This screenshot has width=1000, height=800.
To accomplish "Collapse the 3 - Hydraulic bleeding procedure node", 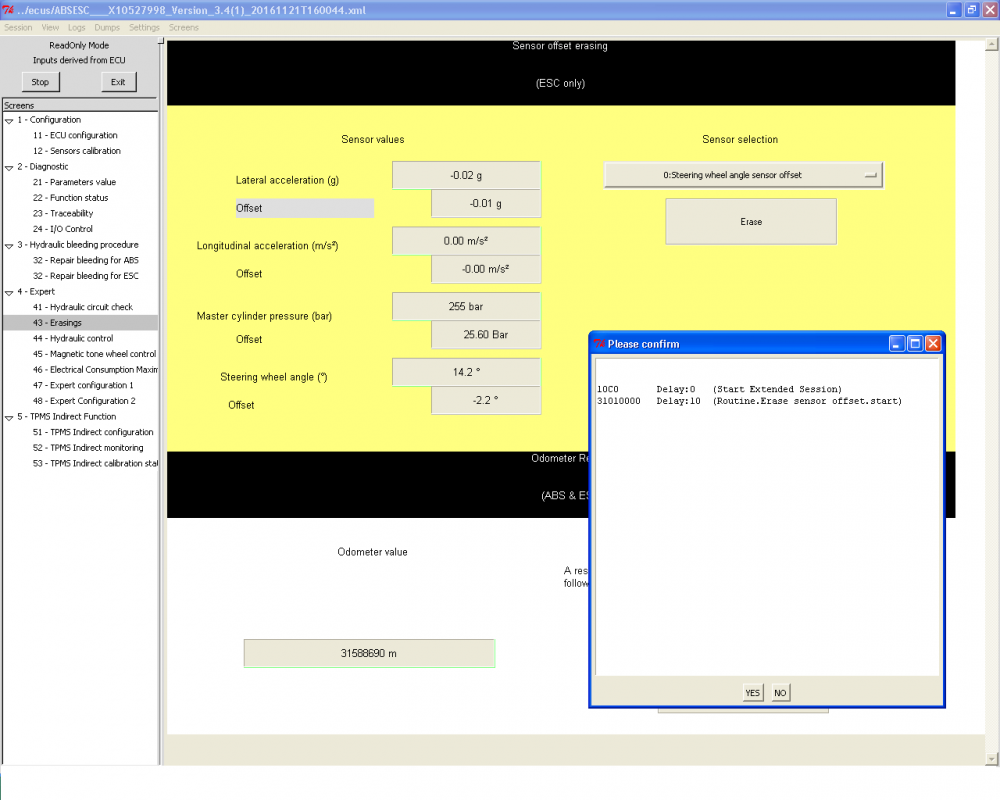I will point(9,246).
